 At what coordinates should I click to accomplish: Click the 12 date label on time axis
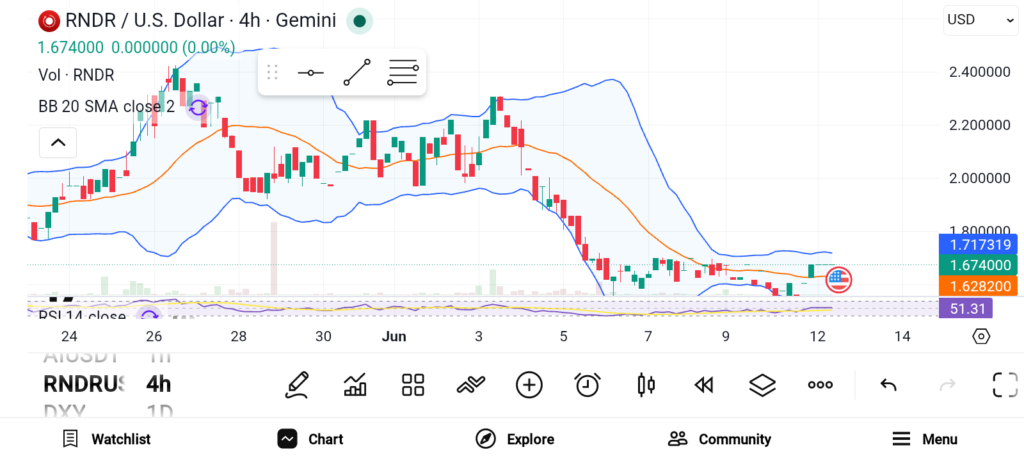point(817,336)
